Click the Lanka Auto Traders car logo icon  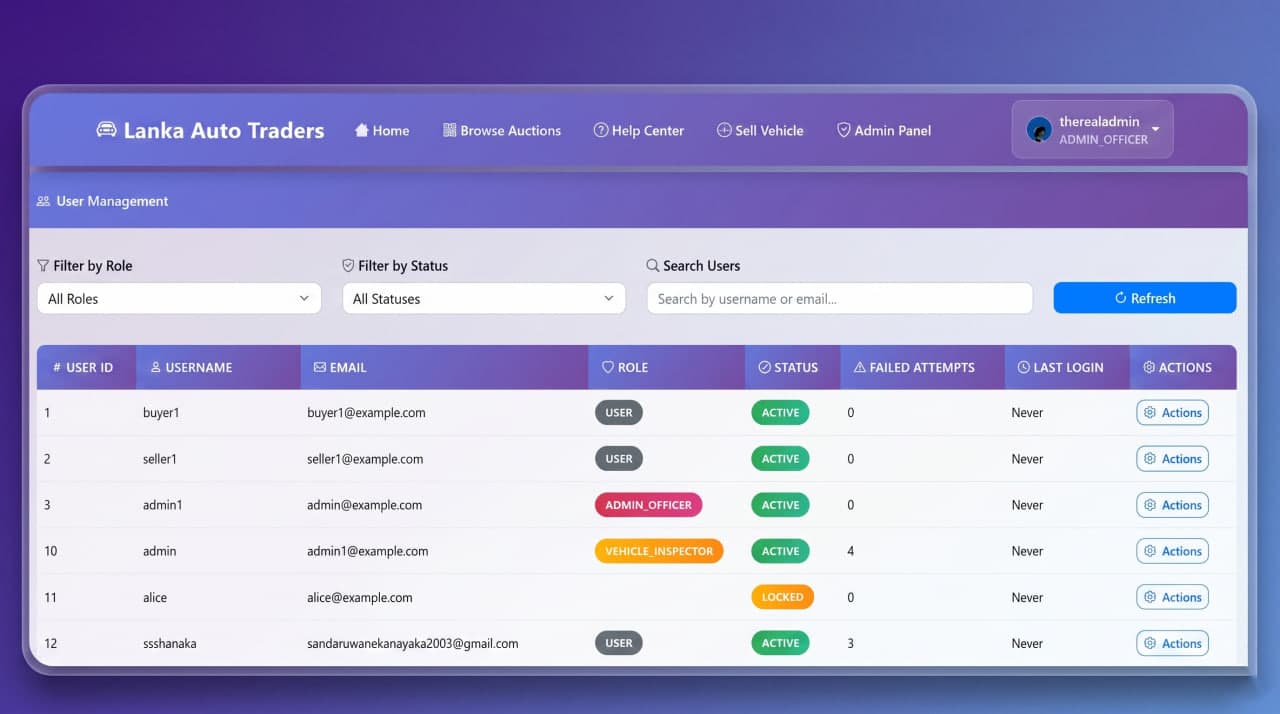click(x=106, y=130)
